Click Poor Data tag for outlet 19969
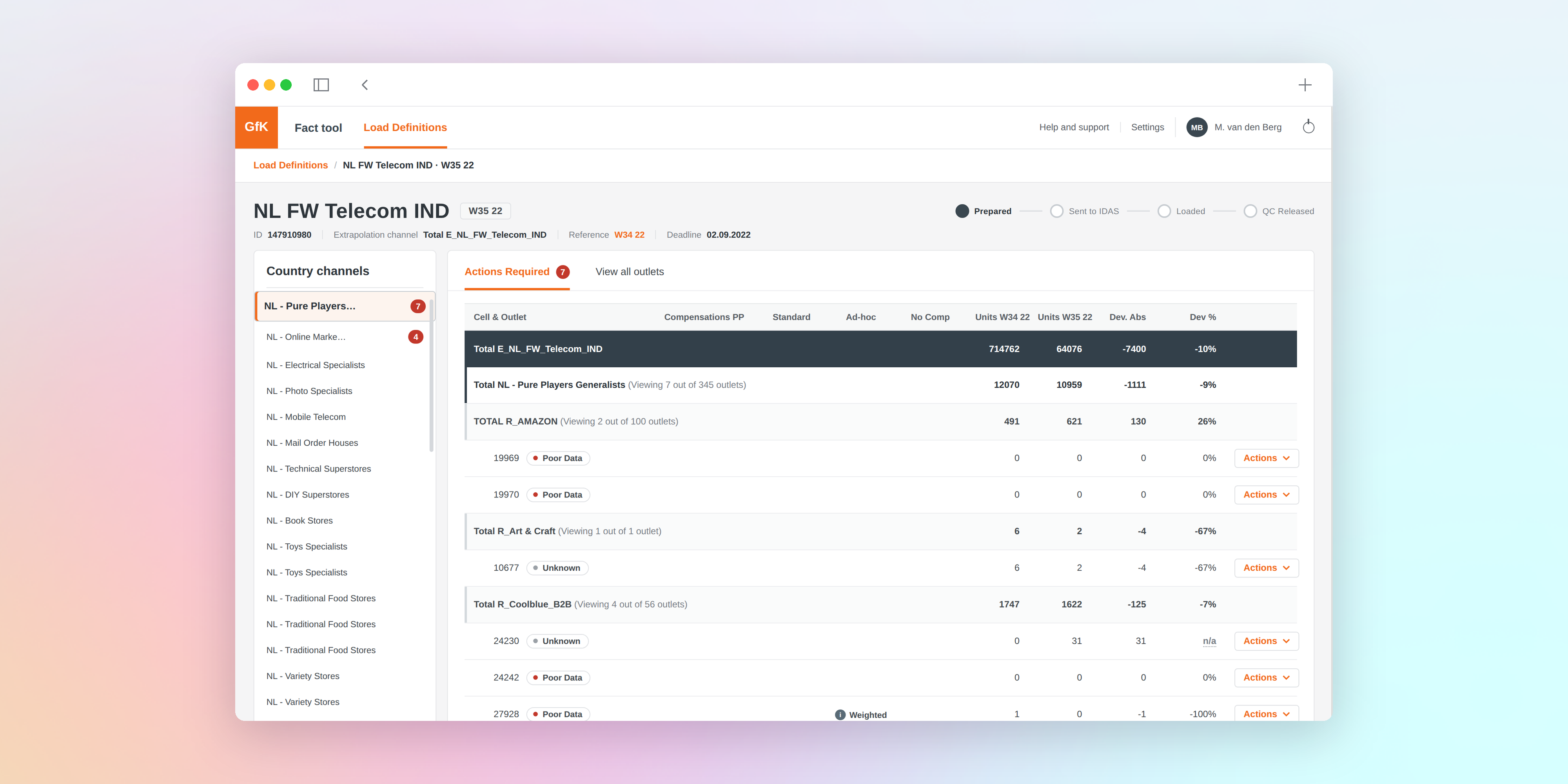 point(557,458)
